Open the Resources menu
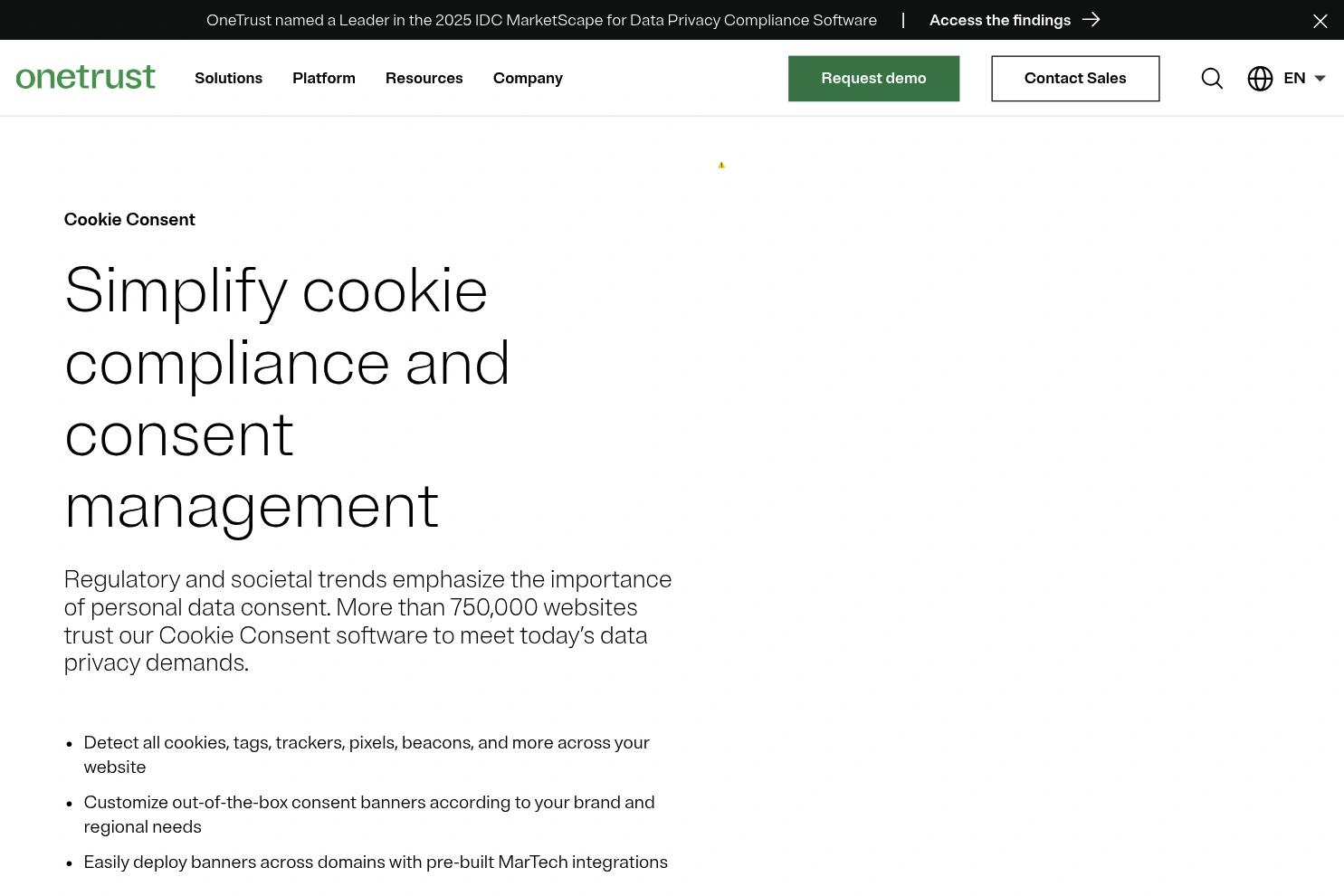This screenshot has width=1344, height=896. 424,79
